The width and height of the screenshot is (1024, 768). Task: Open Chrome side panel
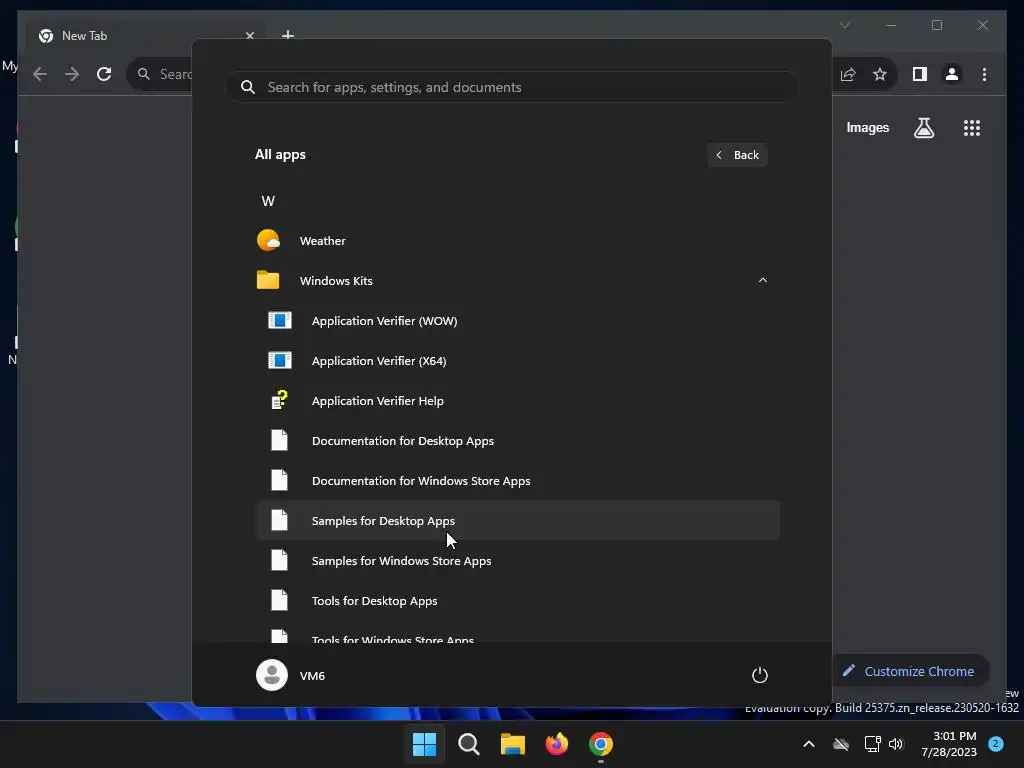point(920,74)
